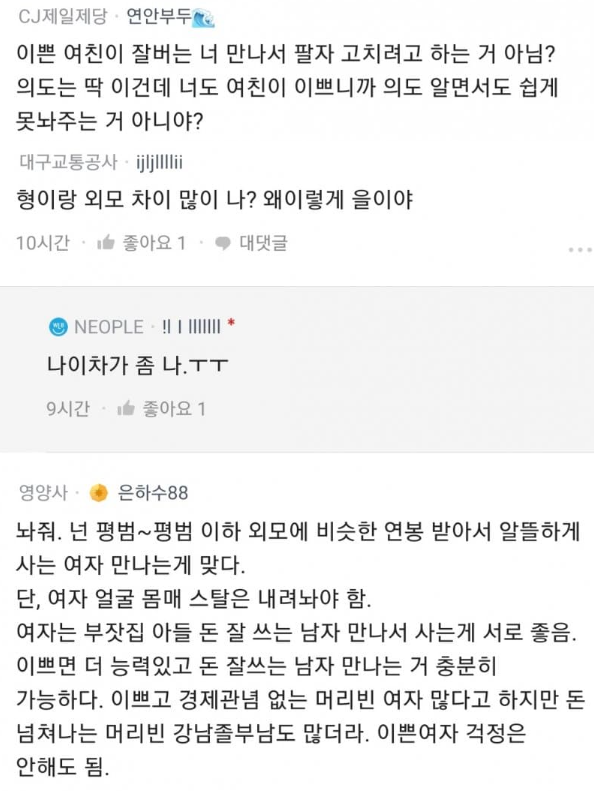Screen dimensions: 594x791
Task: Click the red asterisk author marker
Action: 231,323
